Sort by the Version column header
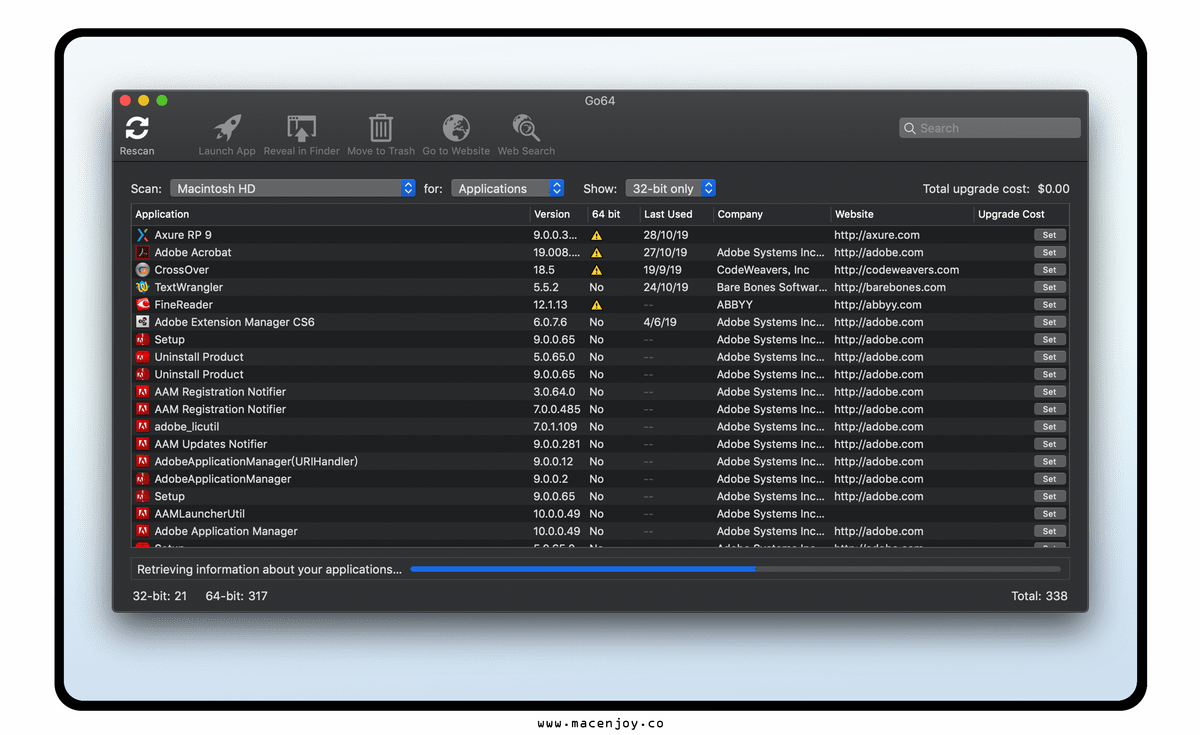Screen dimensions: 1200x735 click(x=559, y=214)
